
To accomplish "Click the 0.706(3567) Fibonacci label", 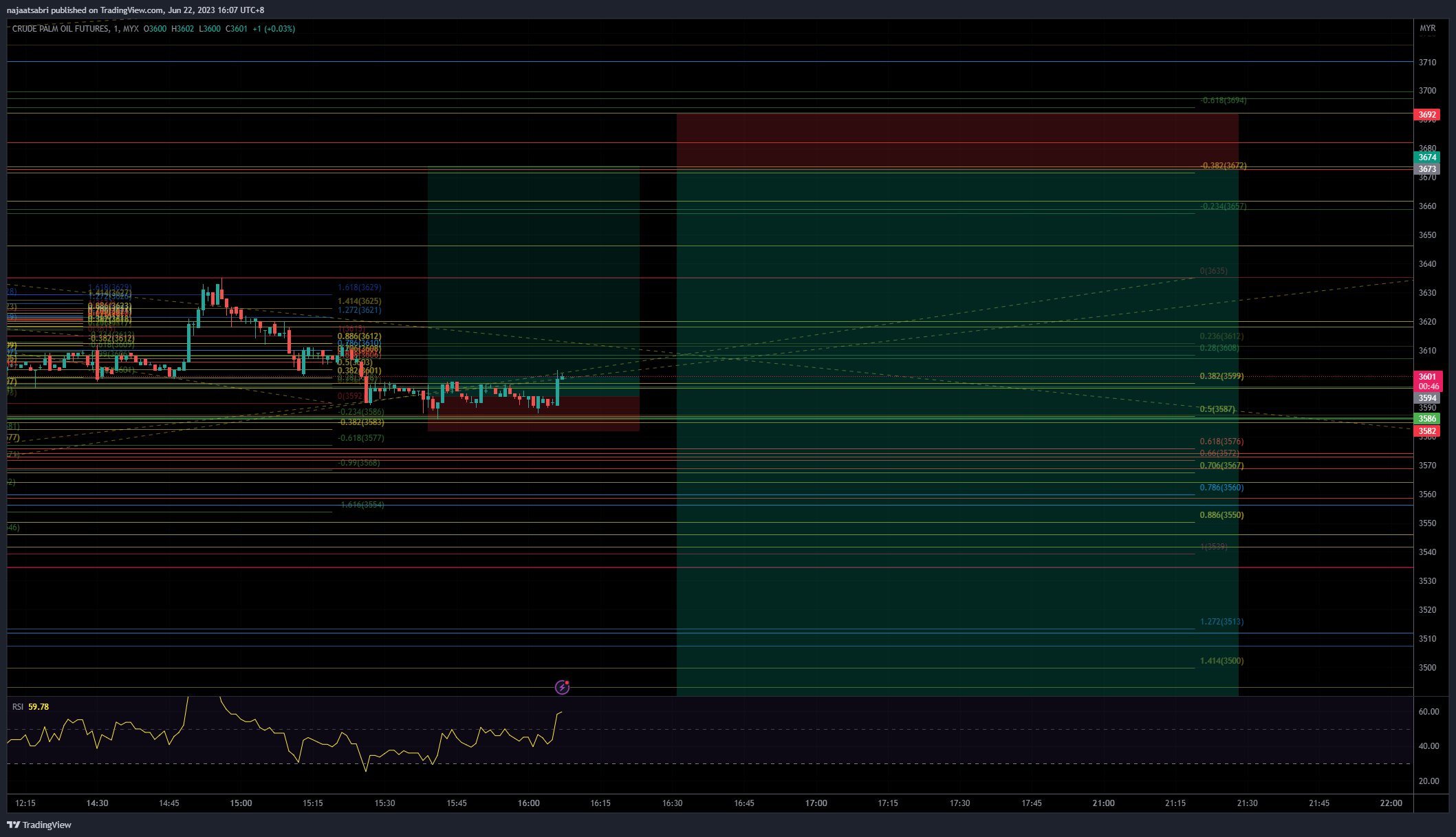I will [x=1221, y=466].
